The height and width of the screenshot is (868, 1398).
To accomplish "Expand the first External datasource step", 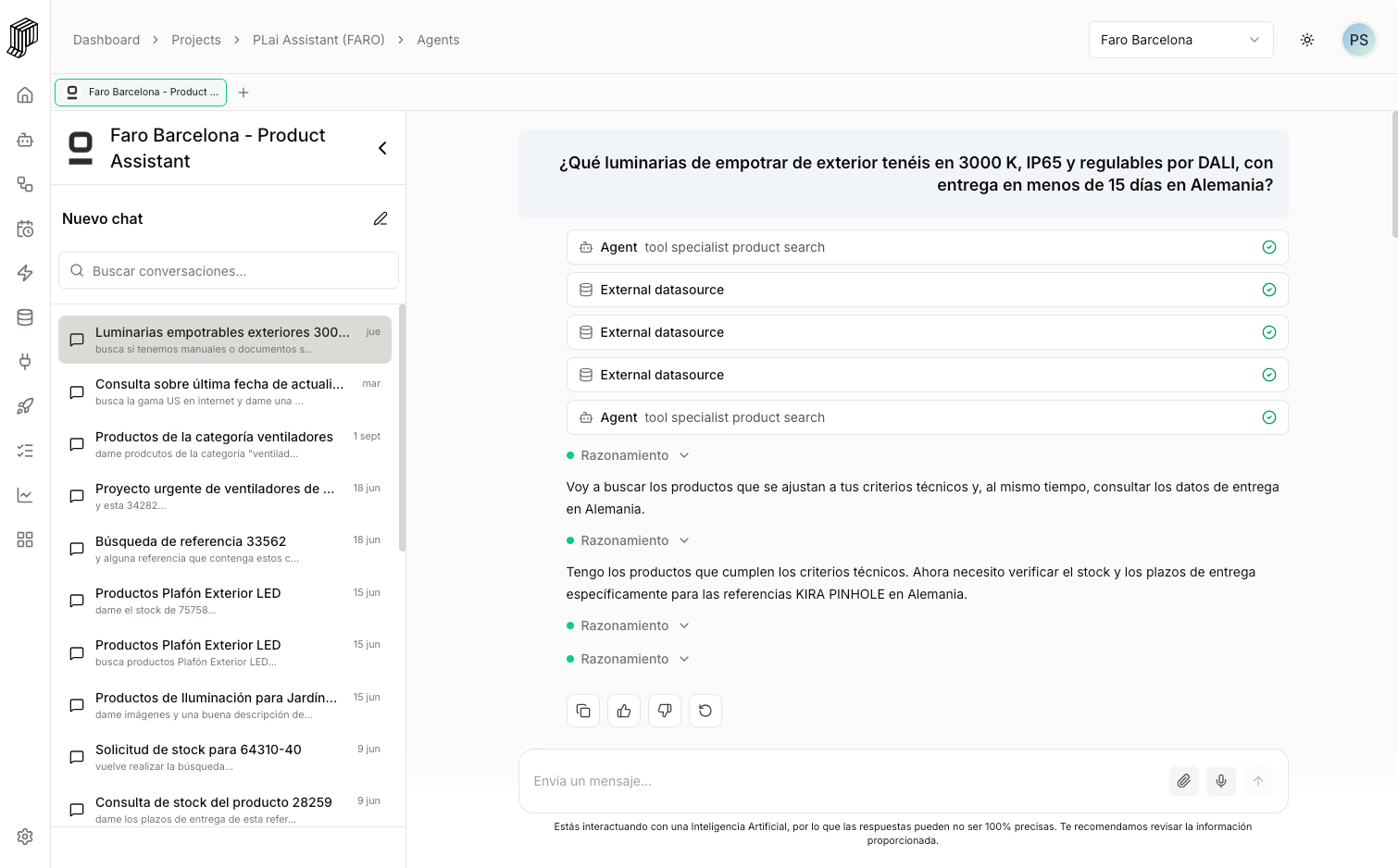I will pyautogui.click(x=927, y=290).
